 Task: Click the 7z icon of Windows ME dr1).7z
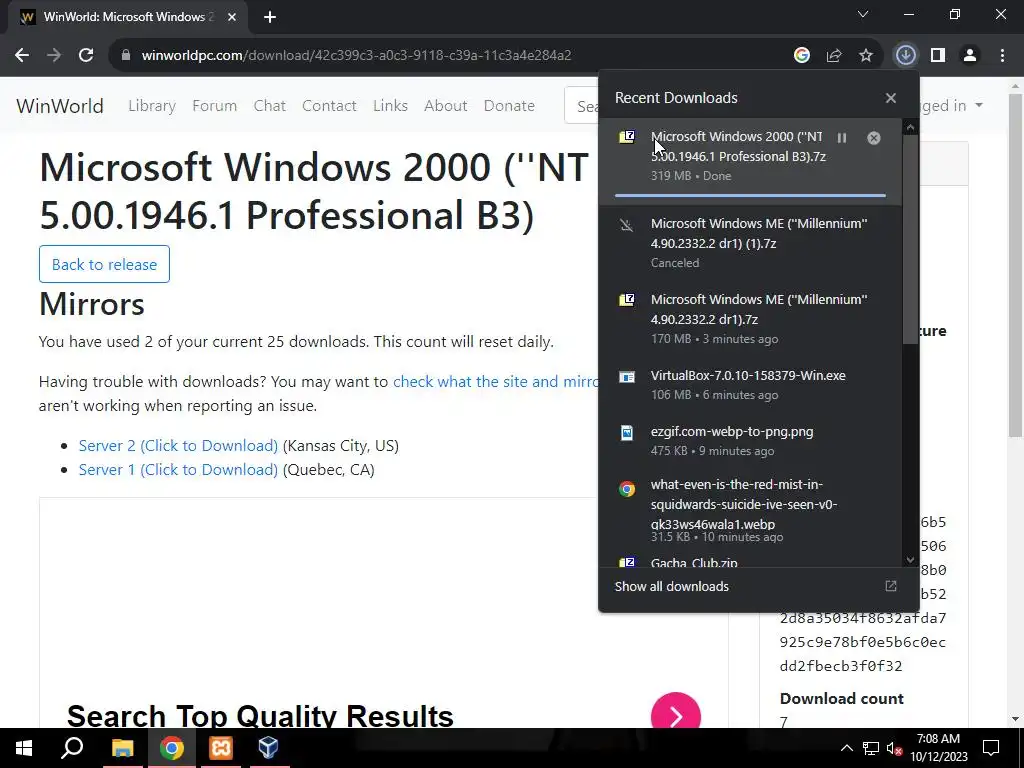[x=627, y=300]
